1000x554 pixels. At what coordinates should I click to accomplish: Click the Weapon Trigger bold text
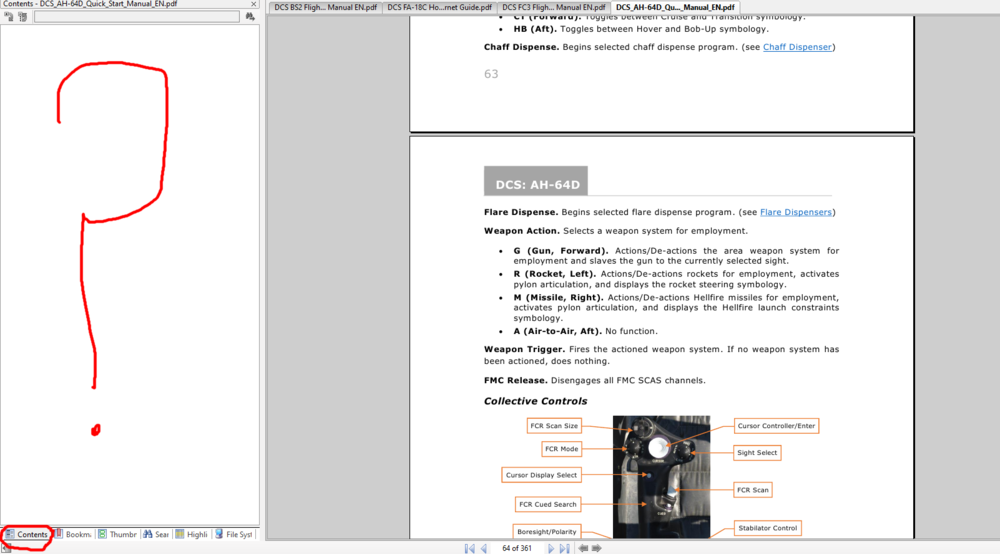coord(524,349)
